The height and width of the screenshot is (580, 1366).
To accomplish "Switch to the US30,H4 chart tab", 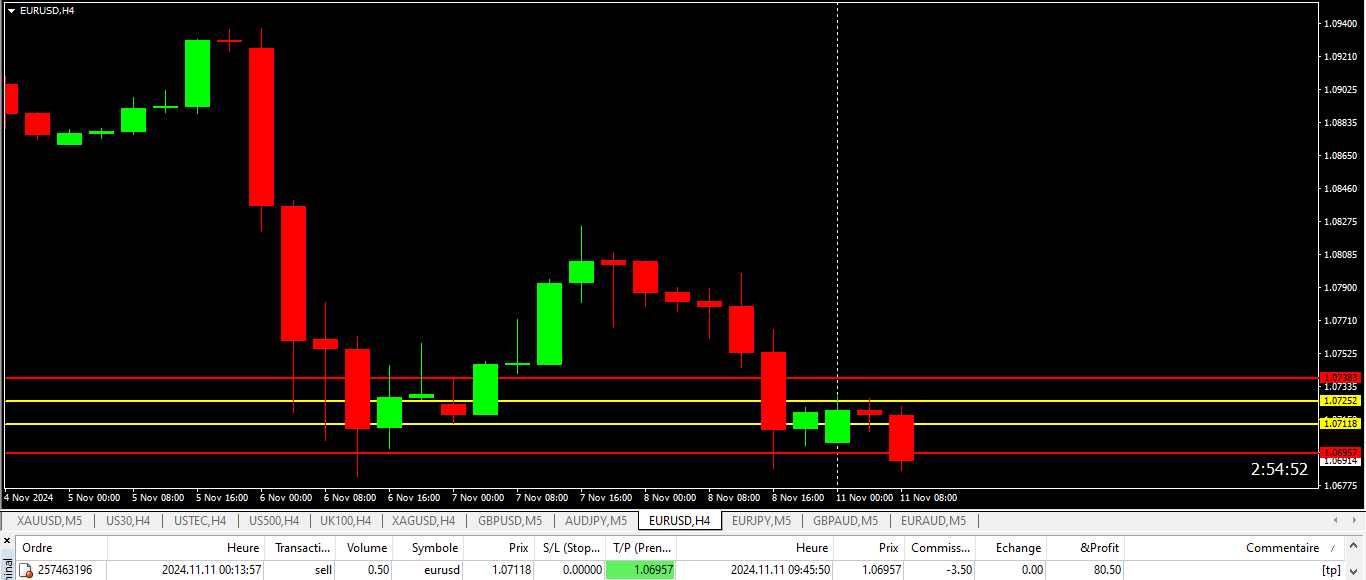I will click(x=128, y=521).
